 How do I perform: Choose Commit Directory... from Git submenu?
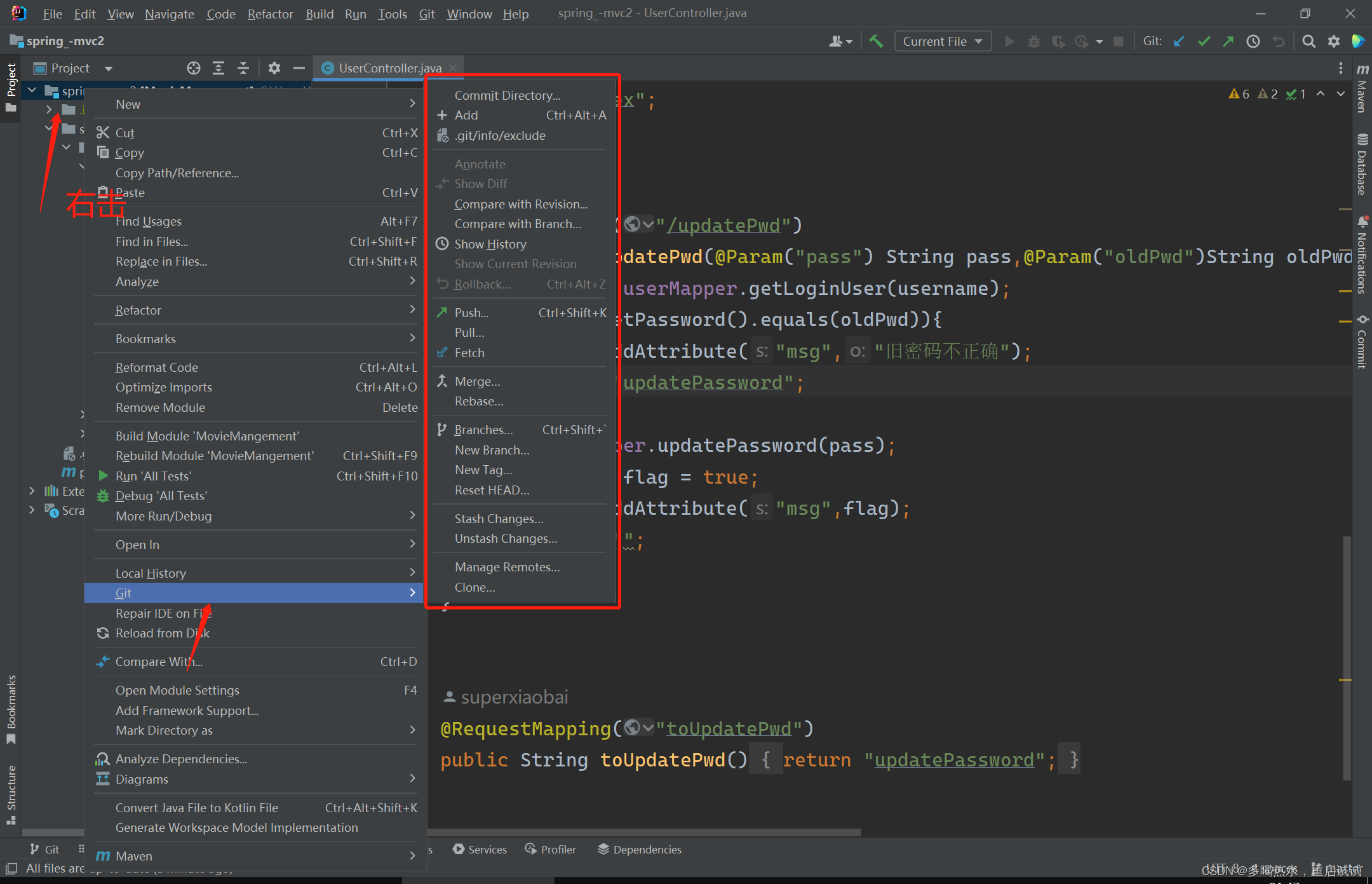tap(520, 95)
